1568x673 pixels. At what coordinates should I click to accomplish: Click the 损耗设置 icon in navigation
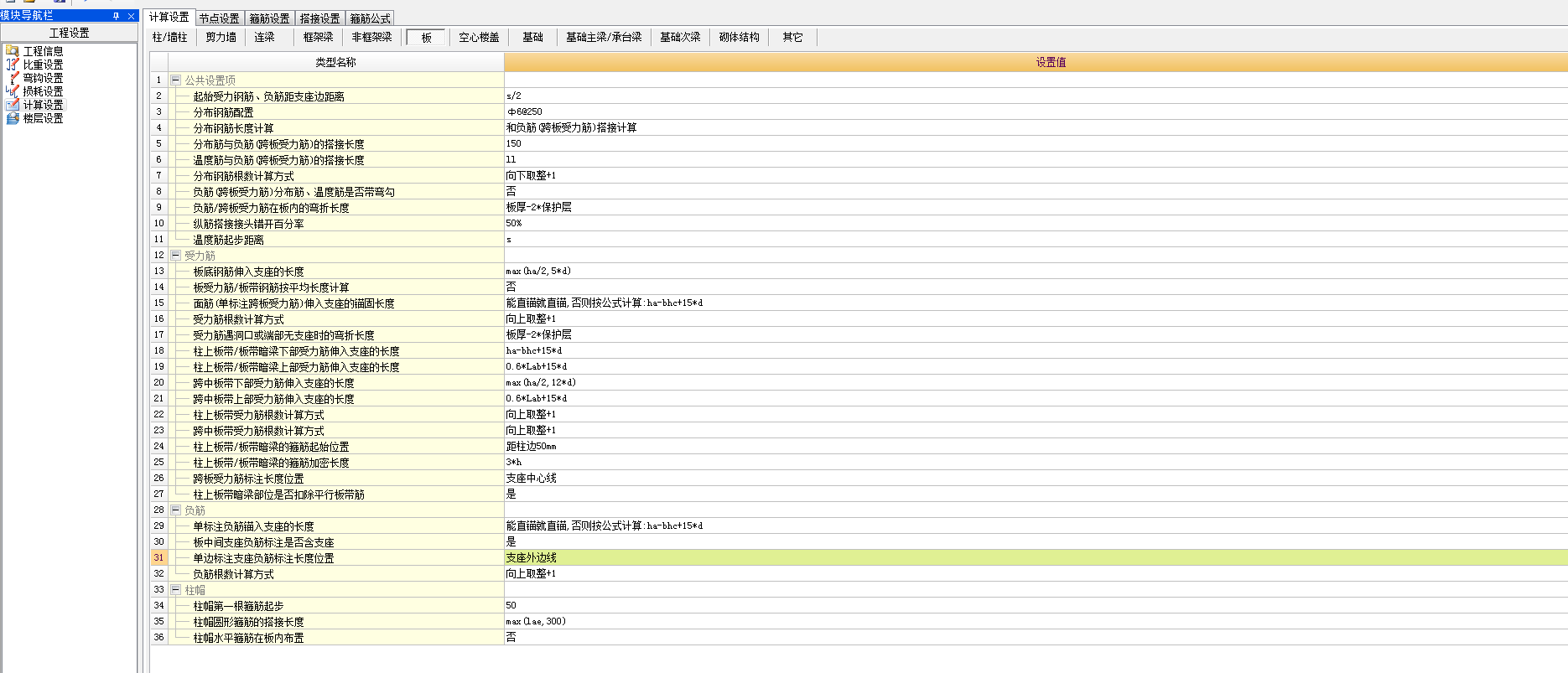tap(13, 91)
